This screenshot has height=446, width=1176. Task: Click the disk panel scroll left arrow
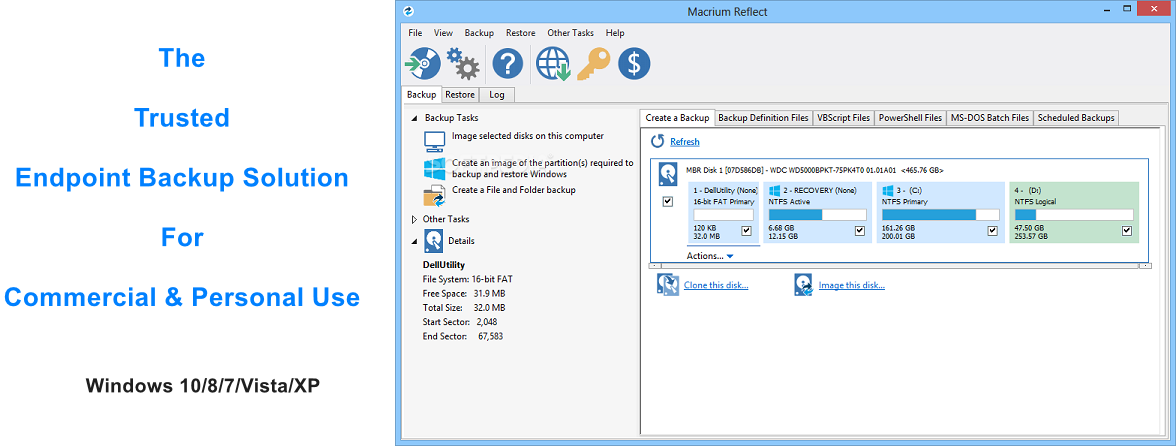pyautogui.click(x=655, y=266)
